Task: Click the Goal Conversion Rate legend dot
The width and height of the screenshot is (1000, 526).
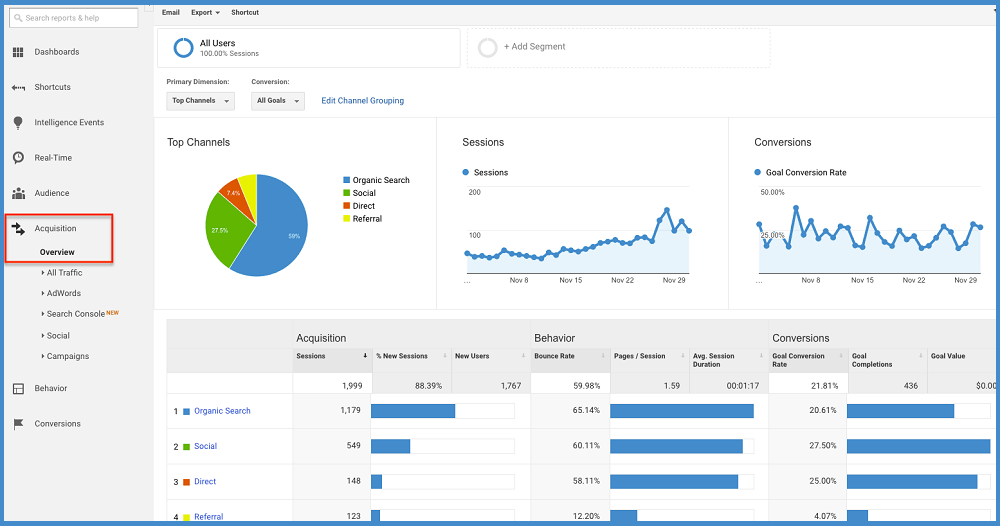Action: coord(758,172)
